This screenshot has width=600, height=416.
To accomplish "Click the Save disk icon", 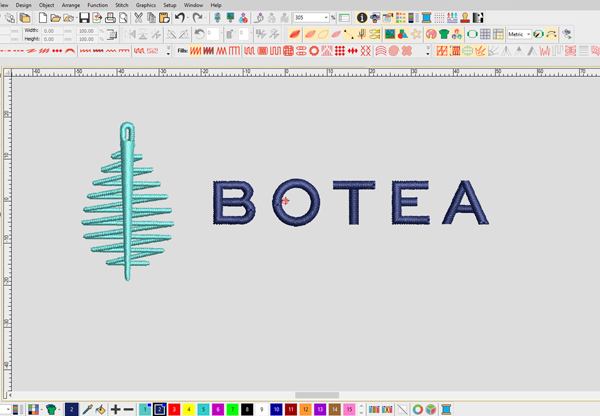I will pos(84,18).
